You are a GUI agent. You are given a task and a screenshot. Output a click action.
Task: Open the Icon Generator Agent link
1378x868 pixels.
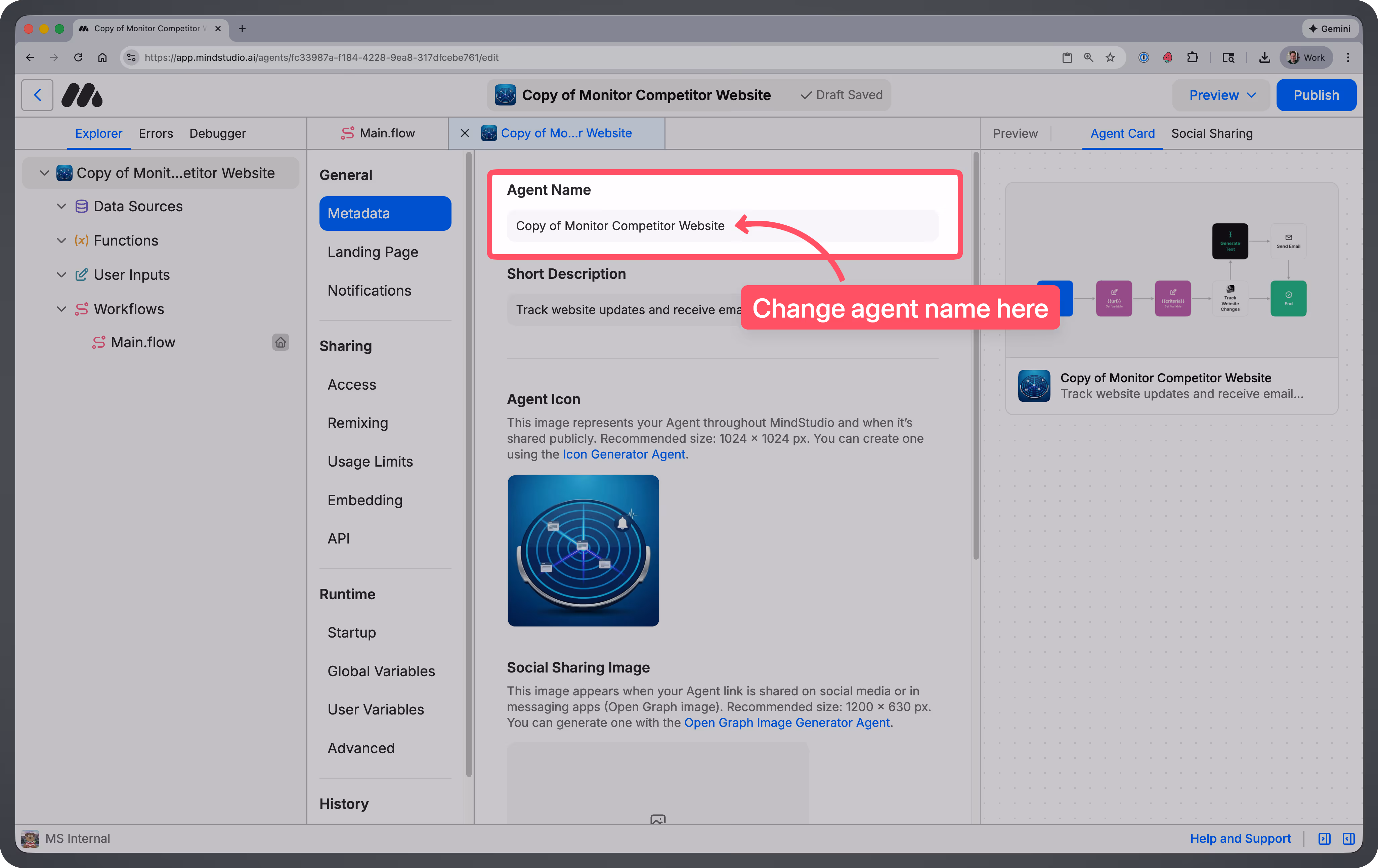point(624,454)
